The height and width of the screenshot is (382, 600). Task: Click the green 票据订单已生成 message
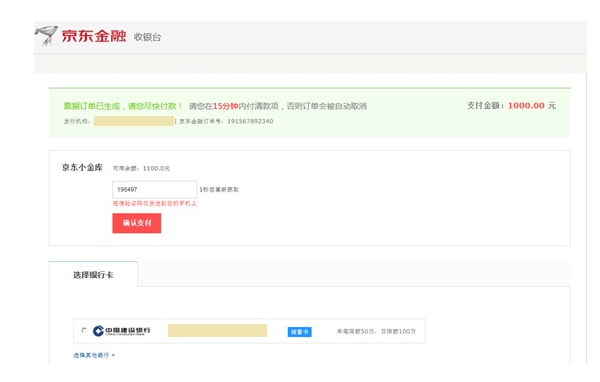tap(123, 106)
